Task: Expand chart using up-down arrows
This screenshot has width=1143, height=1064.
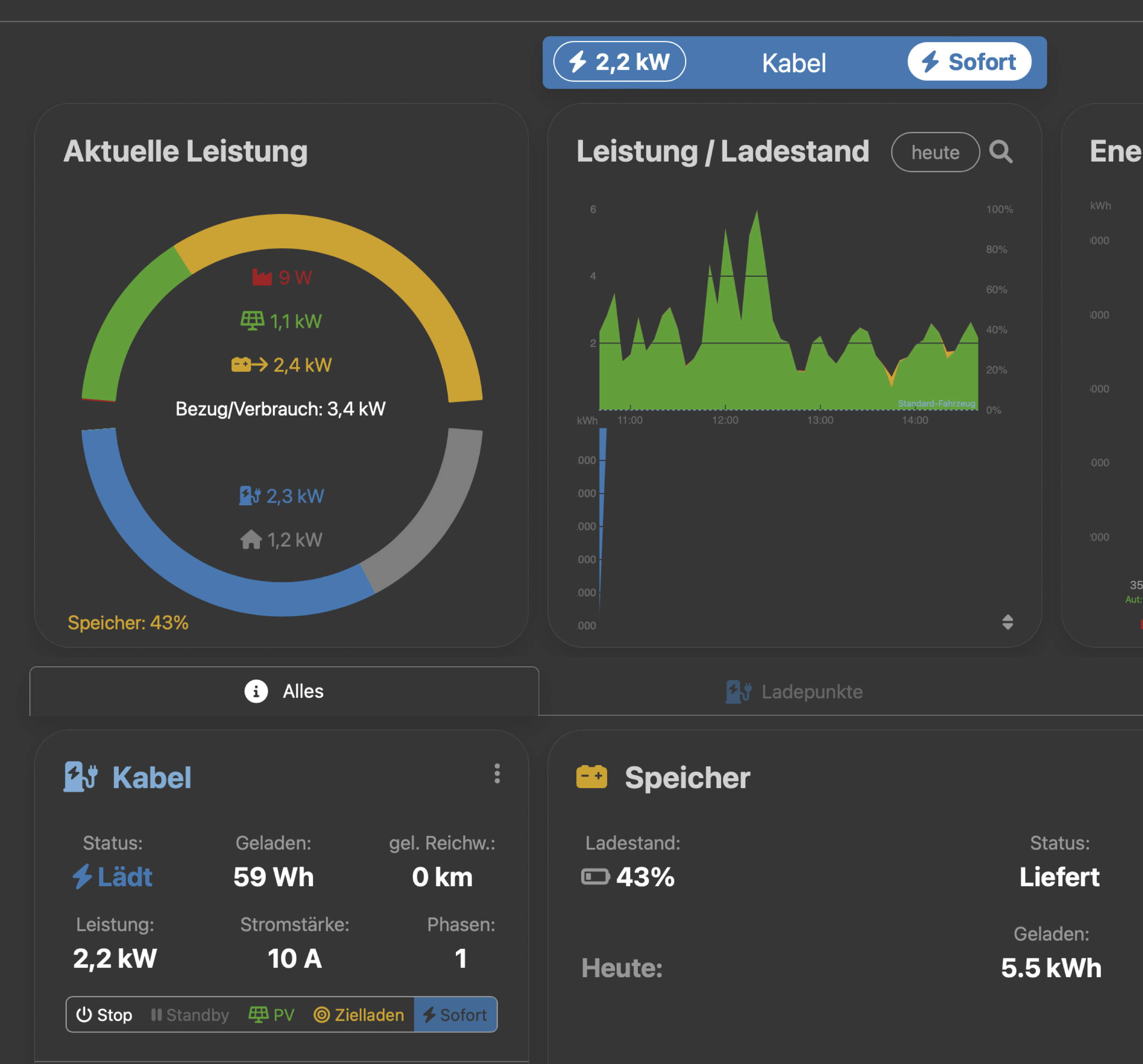Action: 1007,622
